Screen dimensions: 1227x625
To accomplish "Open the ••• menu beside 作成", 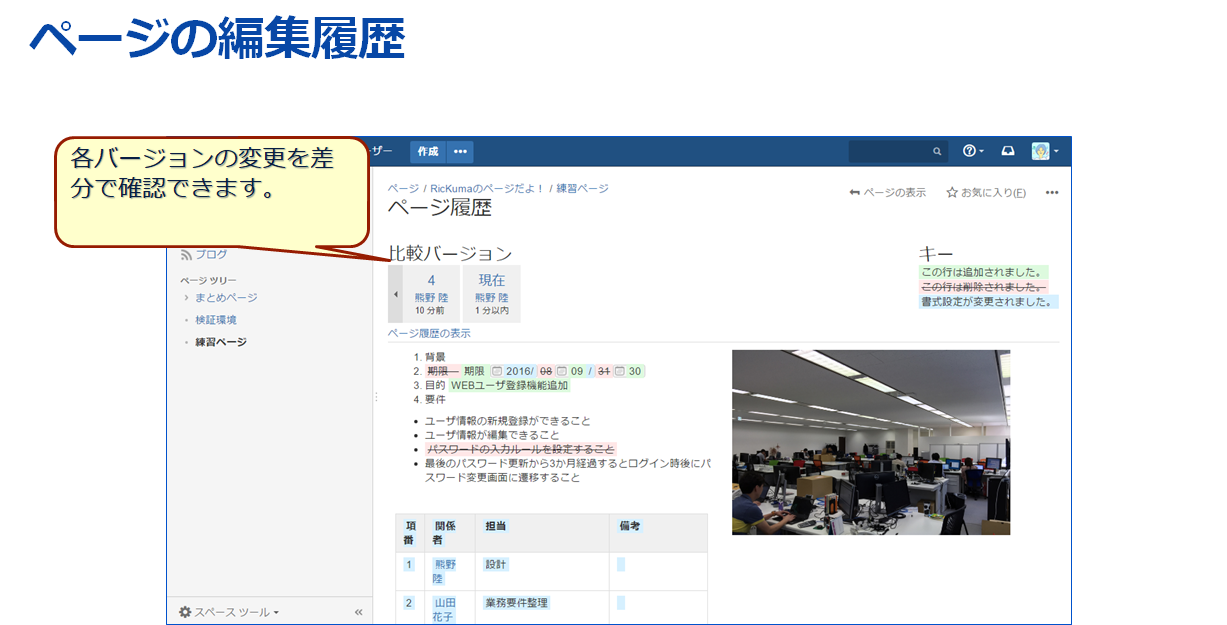I will (460, 152).
